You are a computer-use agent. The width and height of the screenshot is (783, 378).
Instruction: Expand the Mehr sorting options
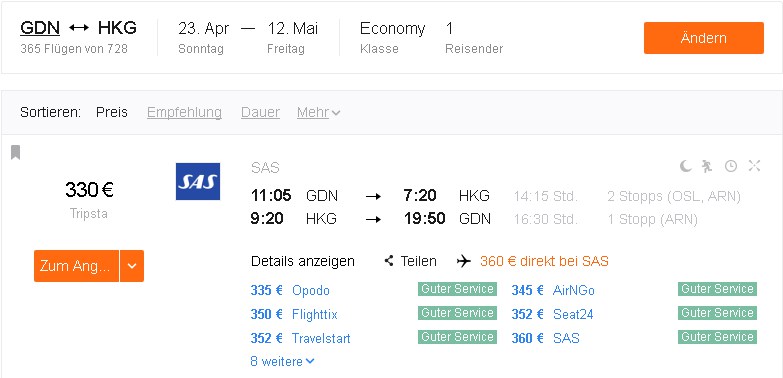318,113
